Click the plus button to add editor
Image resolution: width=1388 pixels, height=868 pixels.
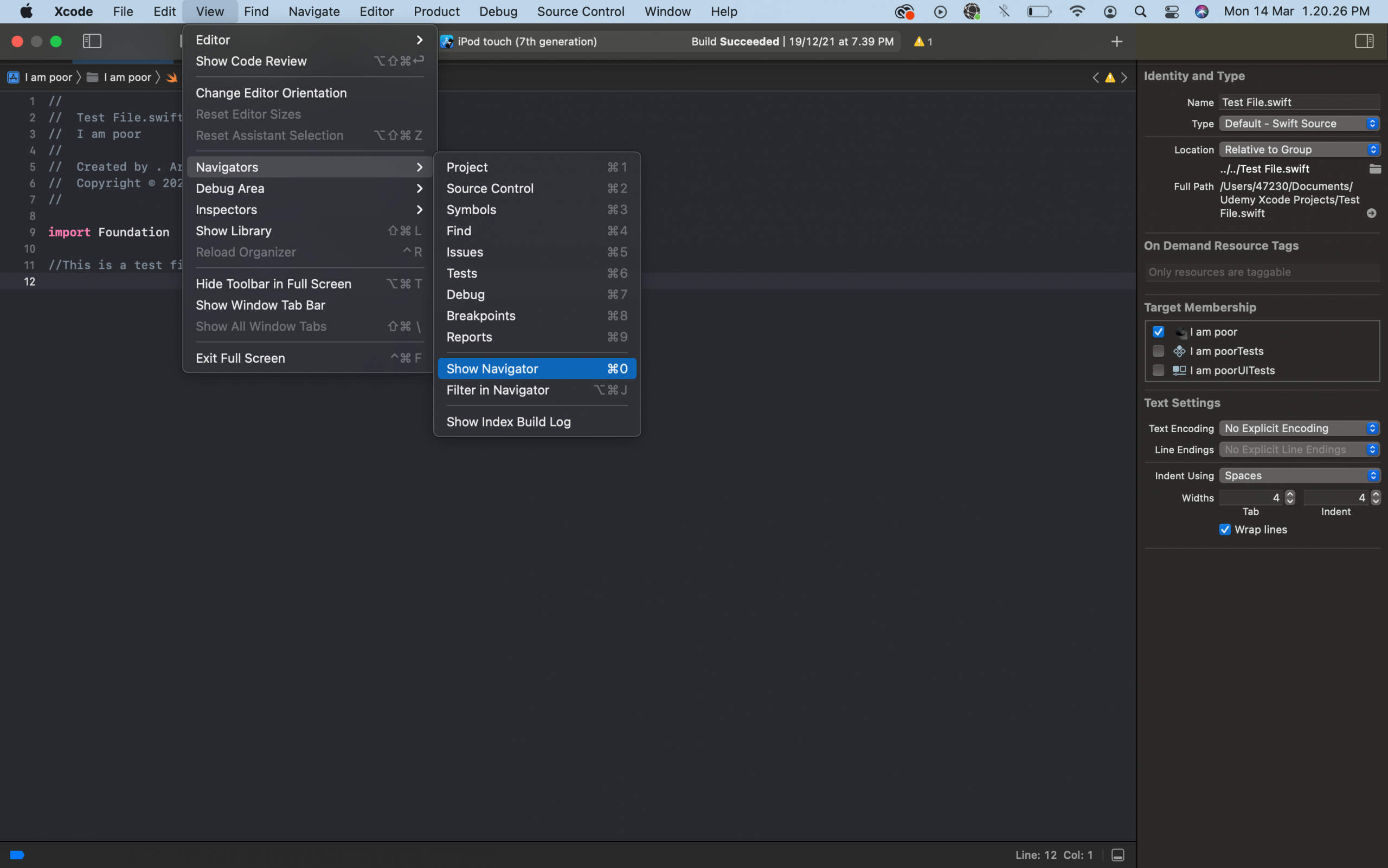coord(1116,41)
